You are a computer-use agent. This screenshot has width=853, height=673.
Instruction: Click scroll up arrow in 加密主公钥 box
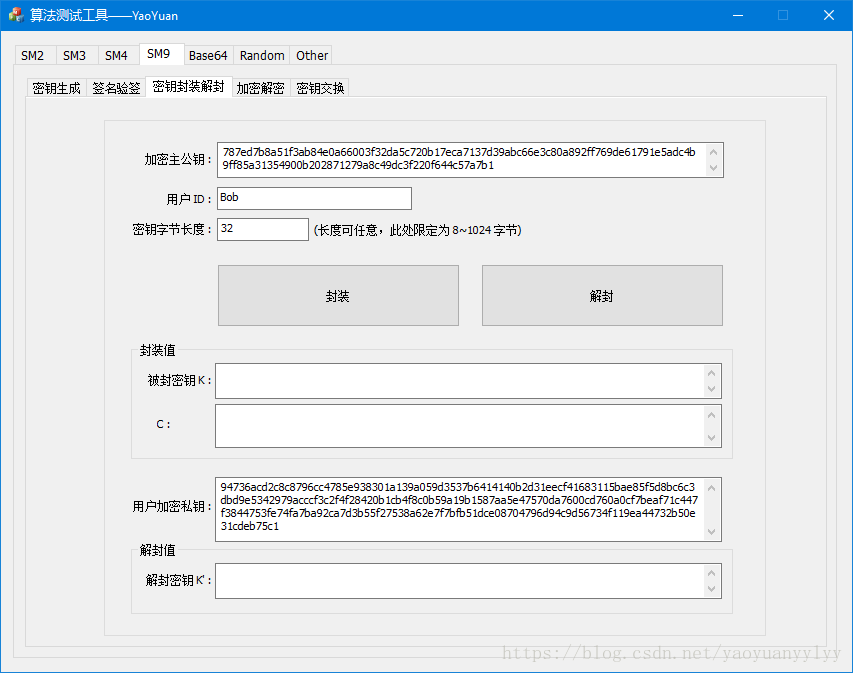tap(714, 152)
